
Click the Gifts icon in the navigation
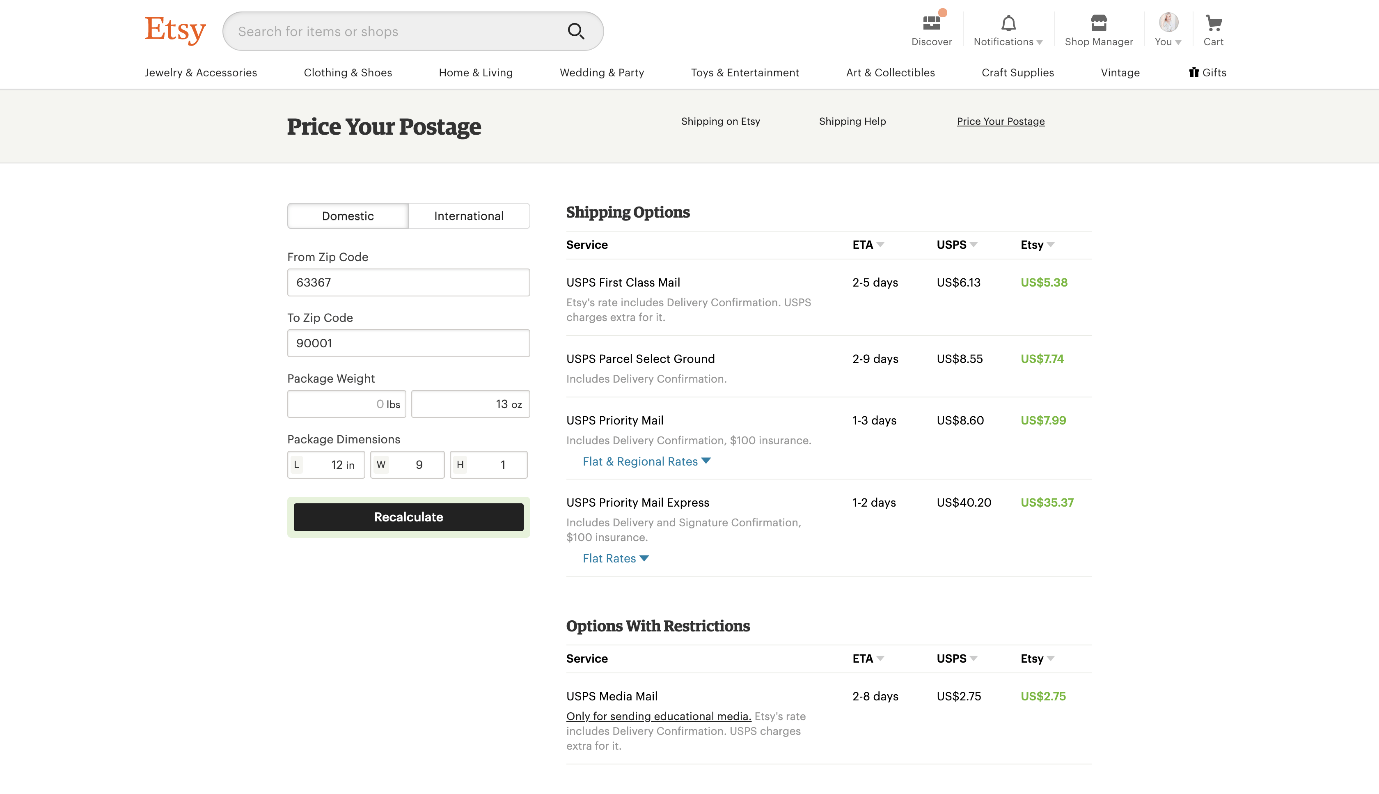[x=1192, y=72]
